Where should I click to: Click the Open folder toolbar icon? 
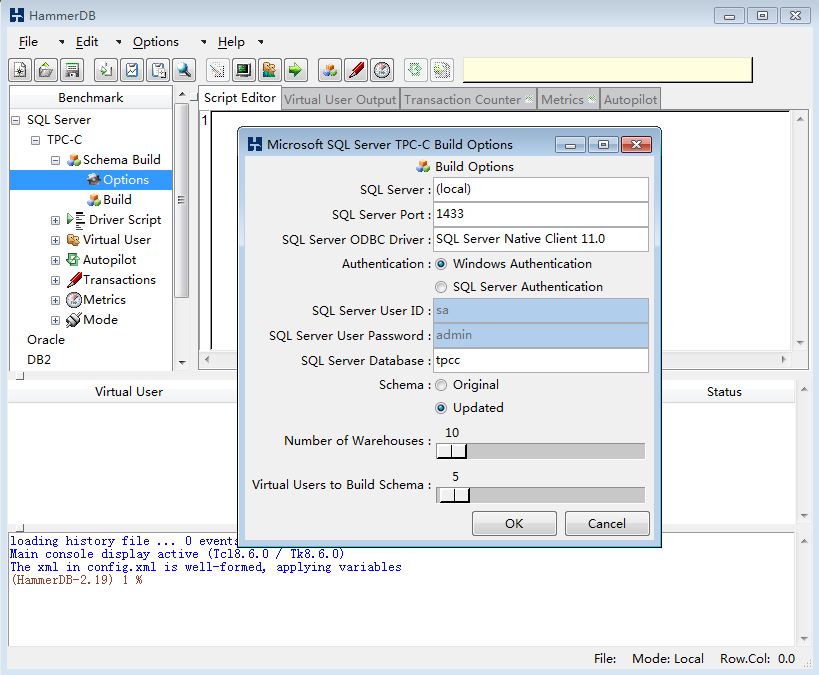[x=46, y=69]
